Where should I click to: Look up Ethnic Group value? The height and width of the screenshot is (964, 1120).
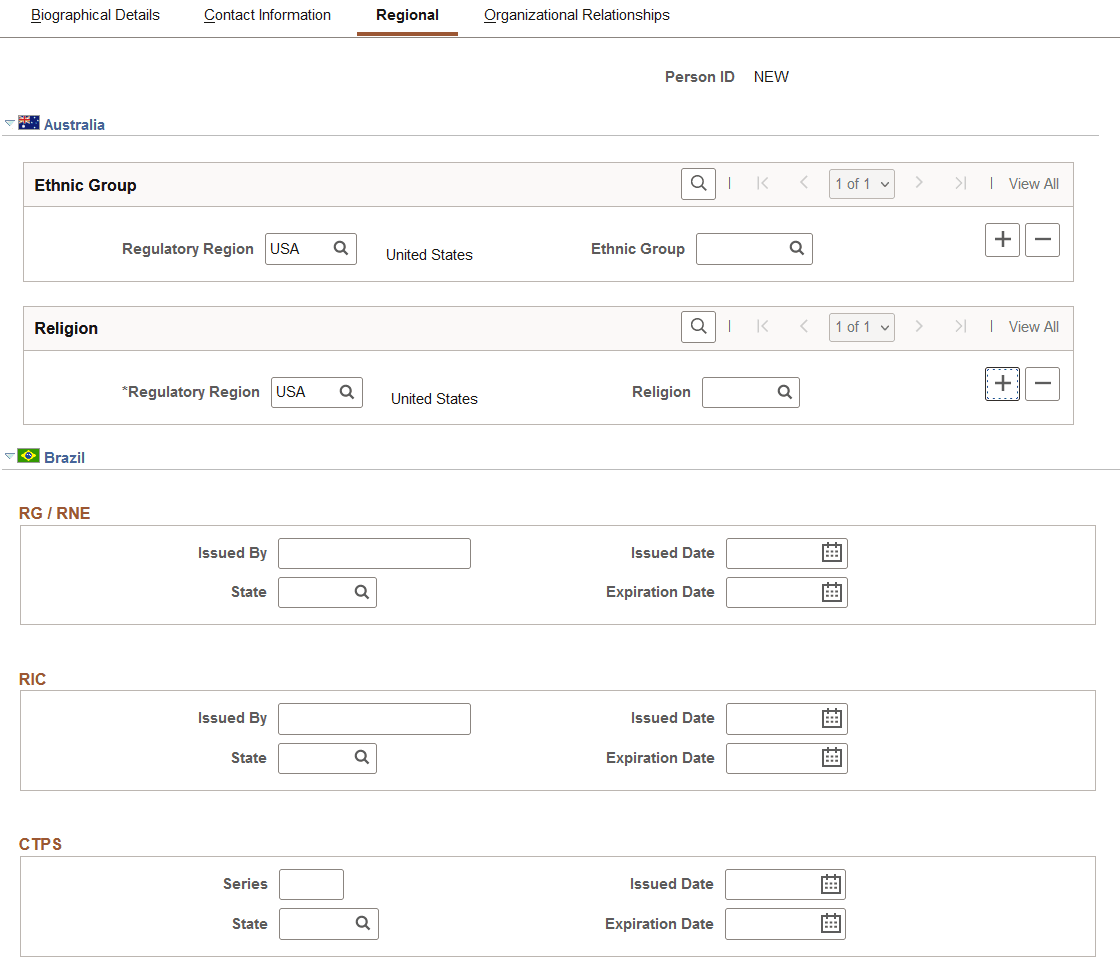(796, 248)
